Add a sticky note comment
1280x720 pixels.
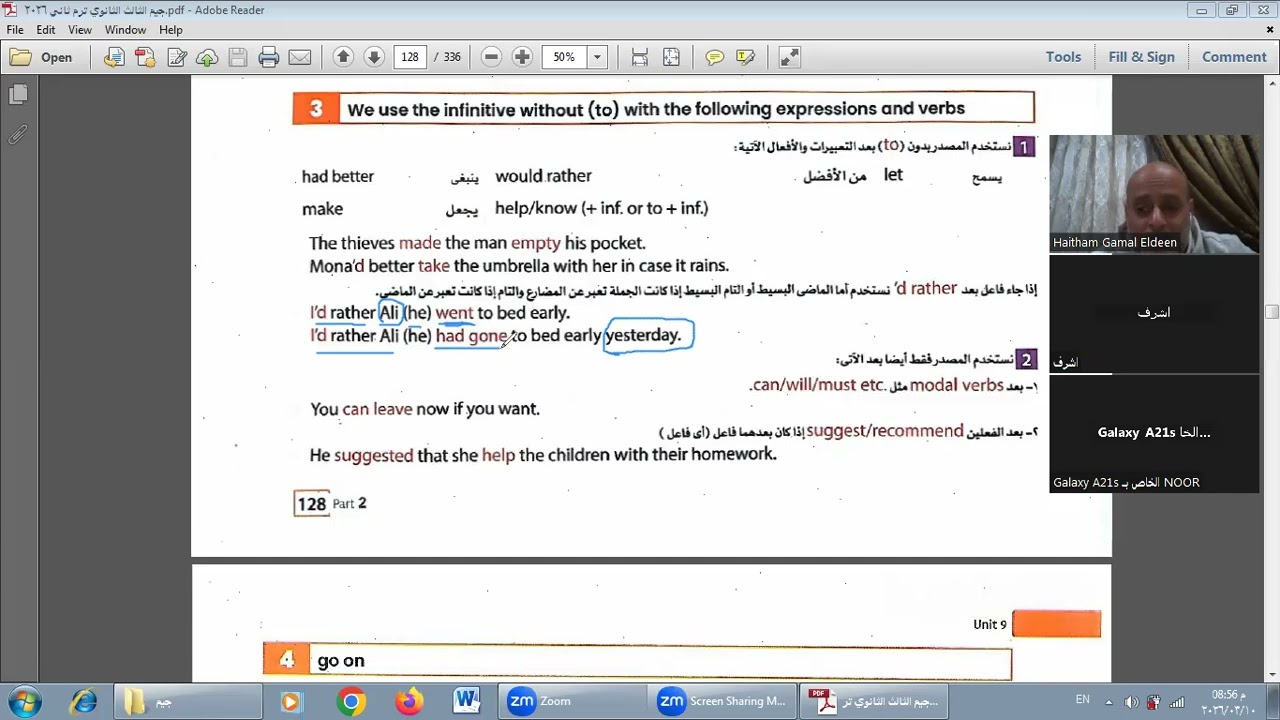[714, 57]
